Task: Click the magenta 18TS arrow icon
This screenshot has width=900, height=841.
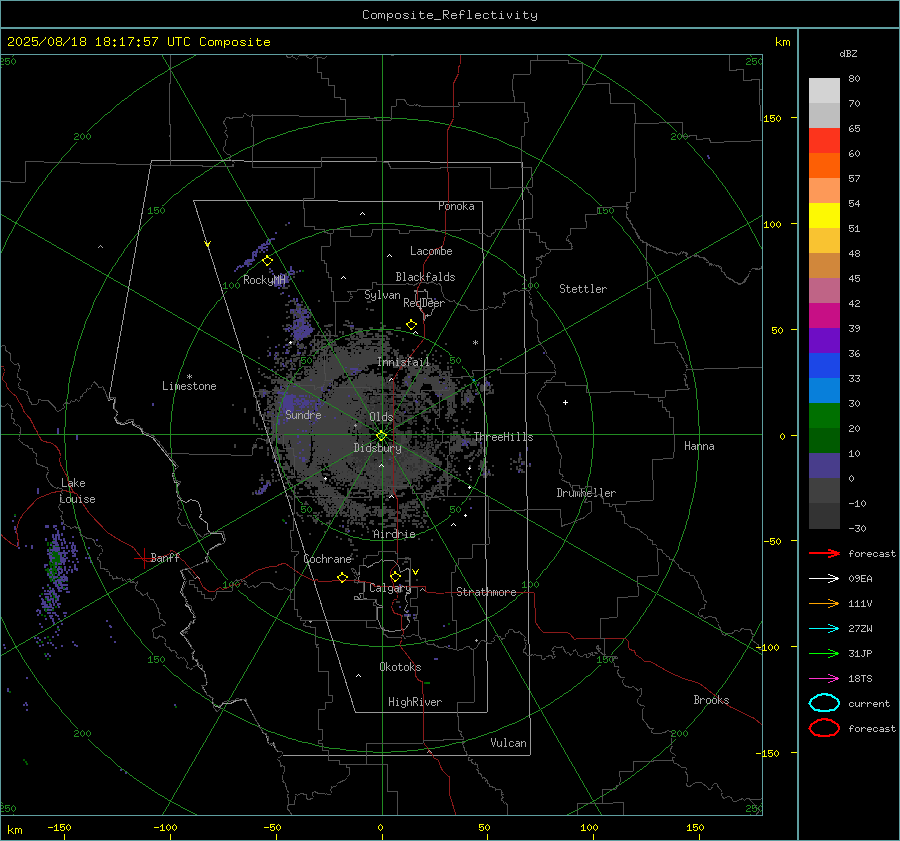Action: [x=824, y=679]
